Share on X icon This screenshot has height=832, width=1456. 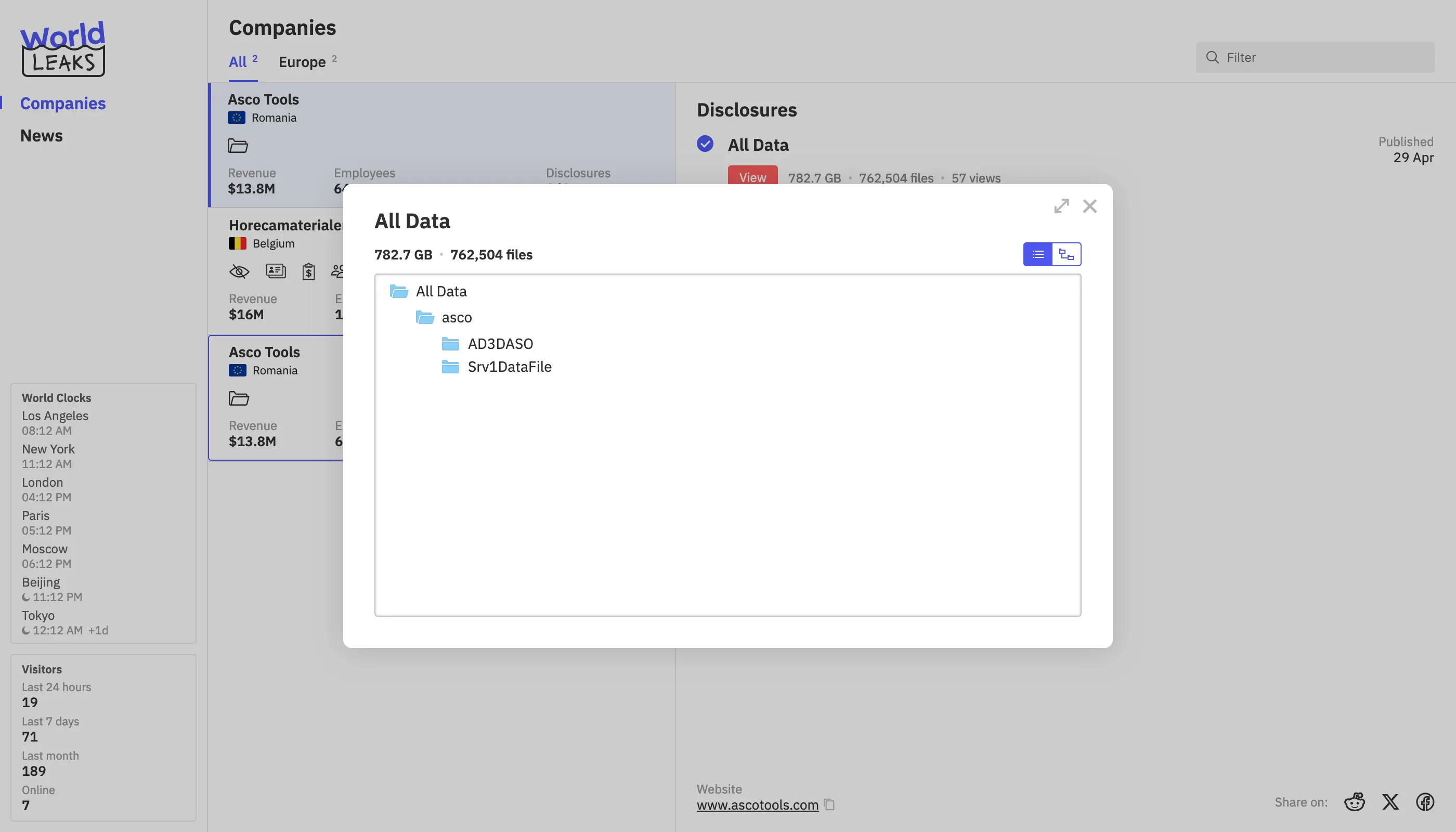coord(1390,802)
